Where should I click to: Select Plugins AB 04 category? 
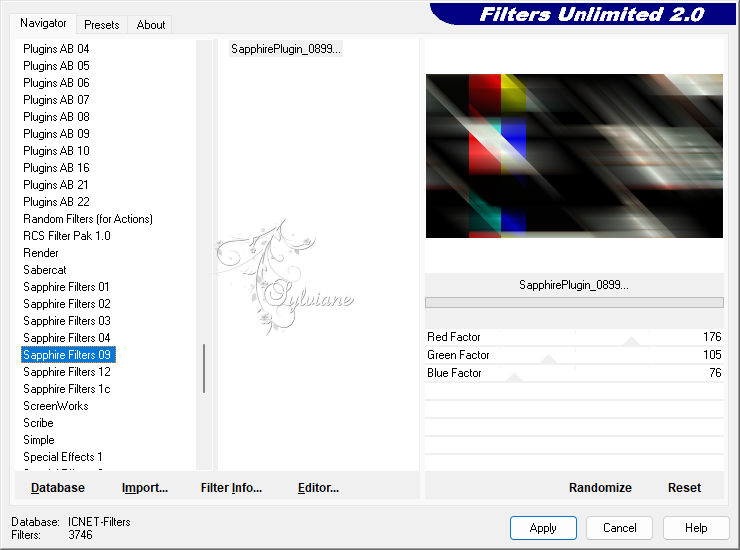56,49
